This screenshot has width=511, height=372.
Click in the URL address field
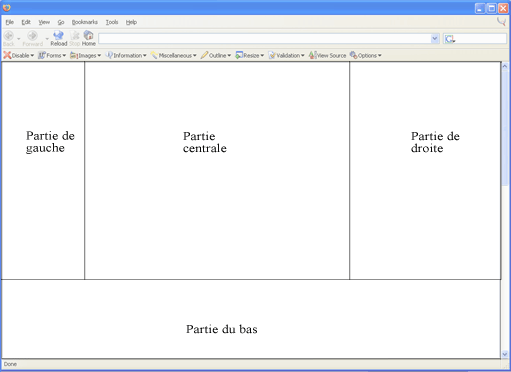pyautogui.click(x=265, y=39)
